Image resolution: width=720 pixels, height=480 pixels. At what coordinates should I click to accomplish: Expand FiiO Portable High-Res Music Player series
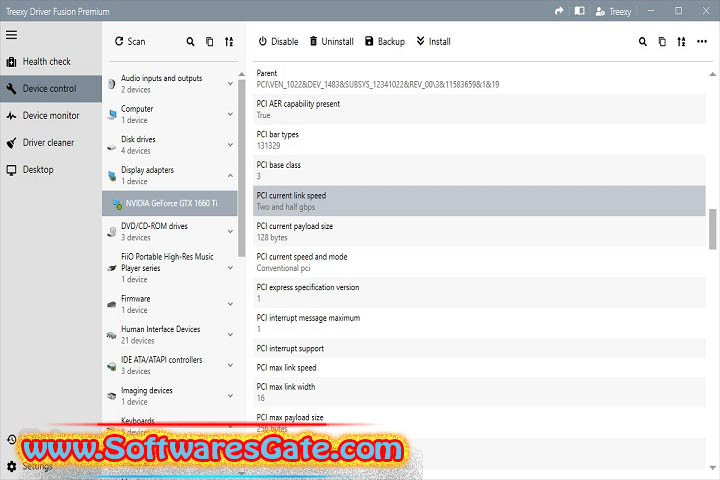pos(231,268)
